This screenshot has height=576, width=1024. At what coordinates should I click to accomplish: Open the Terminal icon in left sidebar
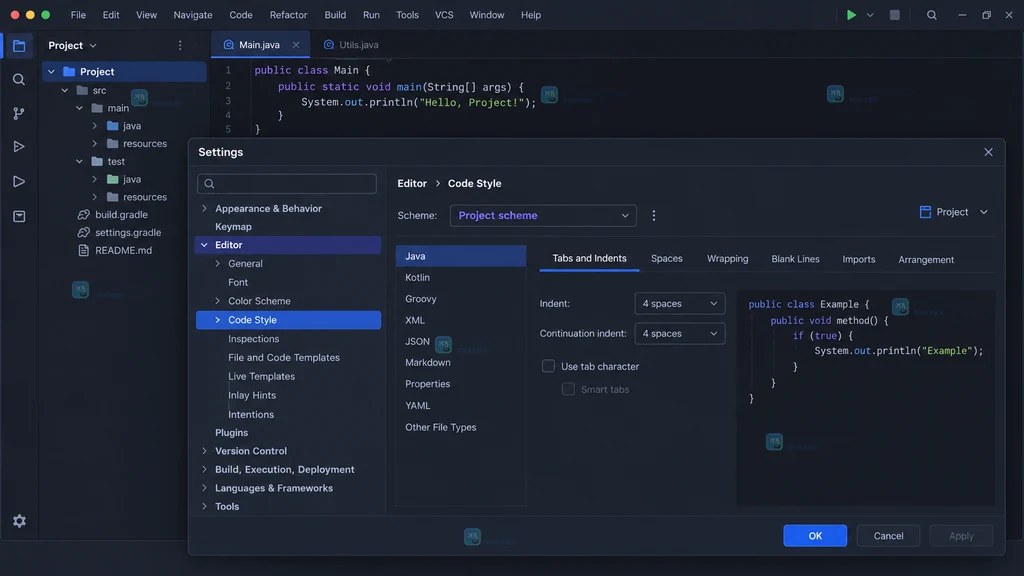click(19, 216)
